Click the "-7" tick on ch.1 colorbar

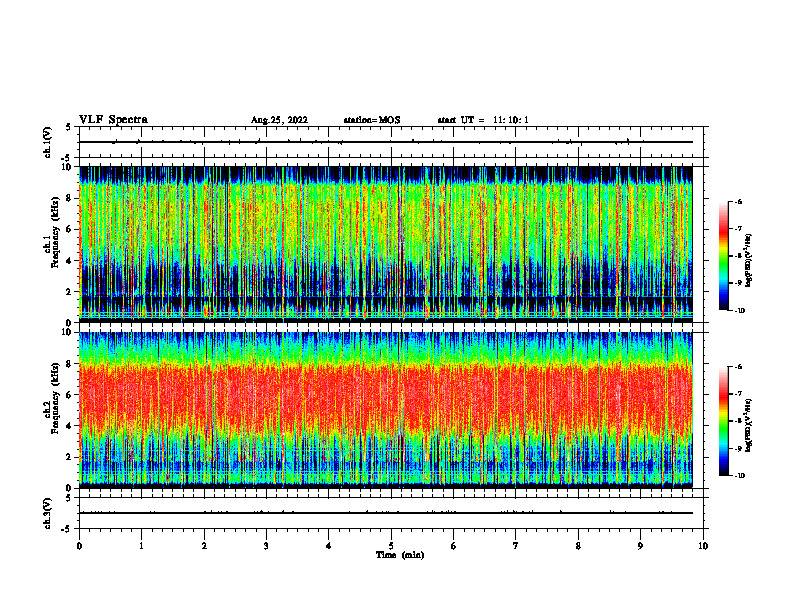738,229
